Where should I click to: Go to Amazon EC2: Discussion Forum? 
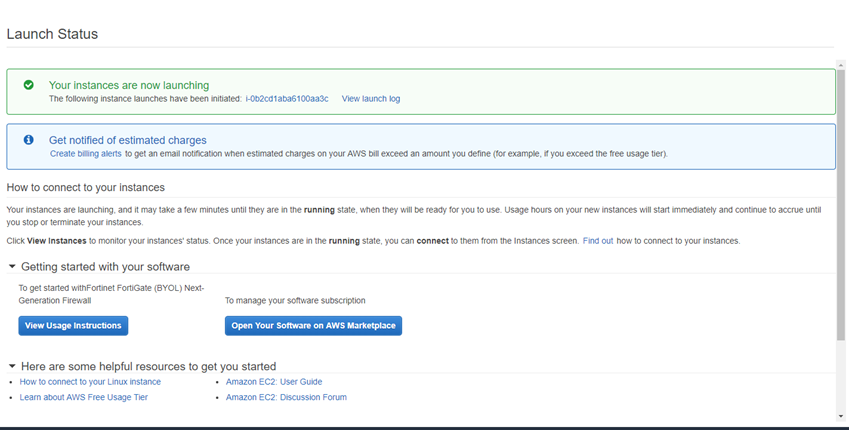tap(286, 397)
